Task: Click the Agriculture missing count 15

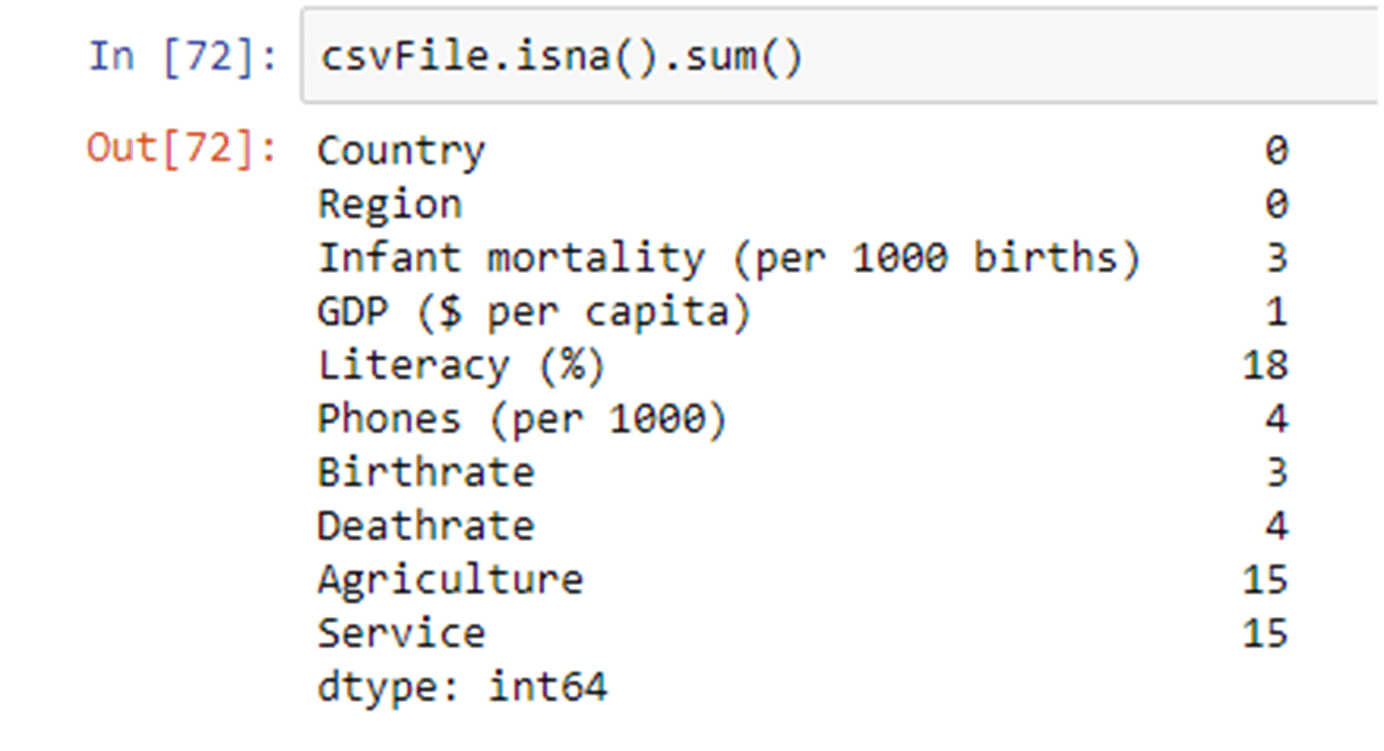Action: pos(1264,580)
